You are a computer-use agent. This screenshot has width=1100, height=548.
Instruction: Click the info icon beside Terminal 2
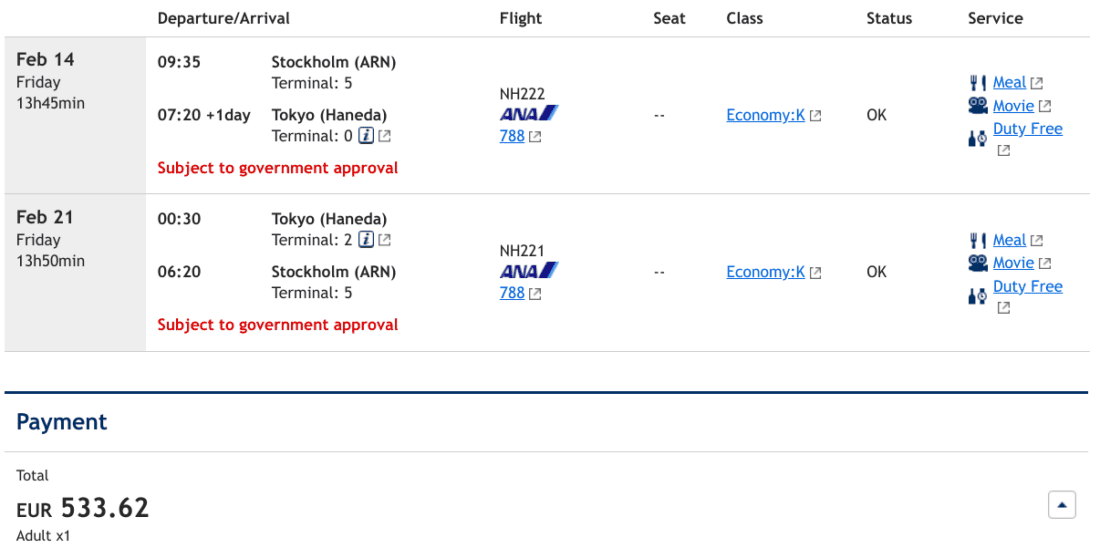pos(366,240)
